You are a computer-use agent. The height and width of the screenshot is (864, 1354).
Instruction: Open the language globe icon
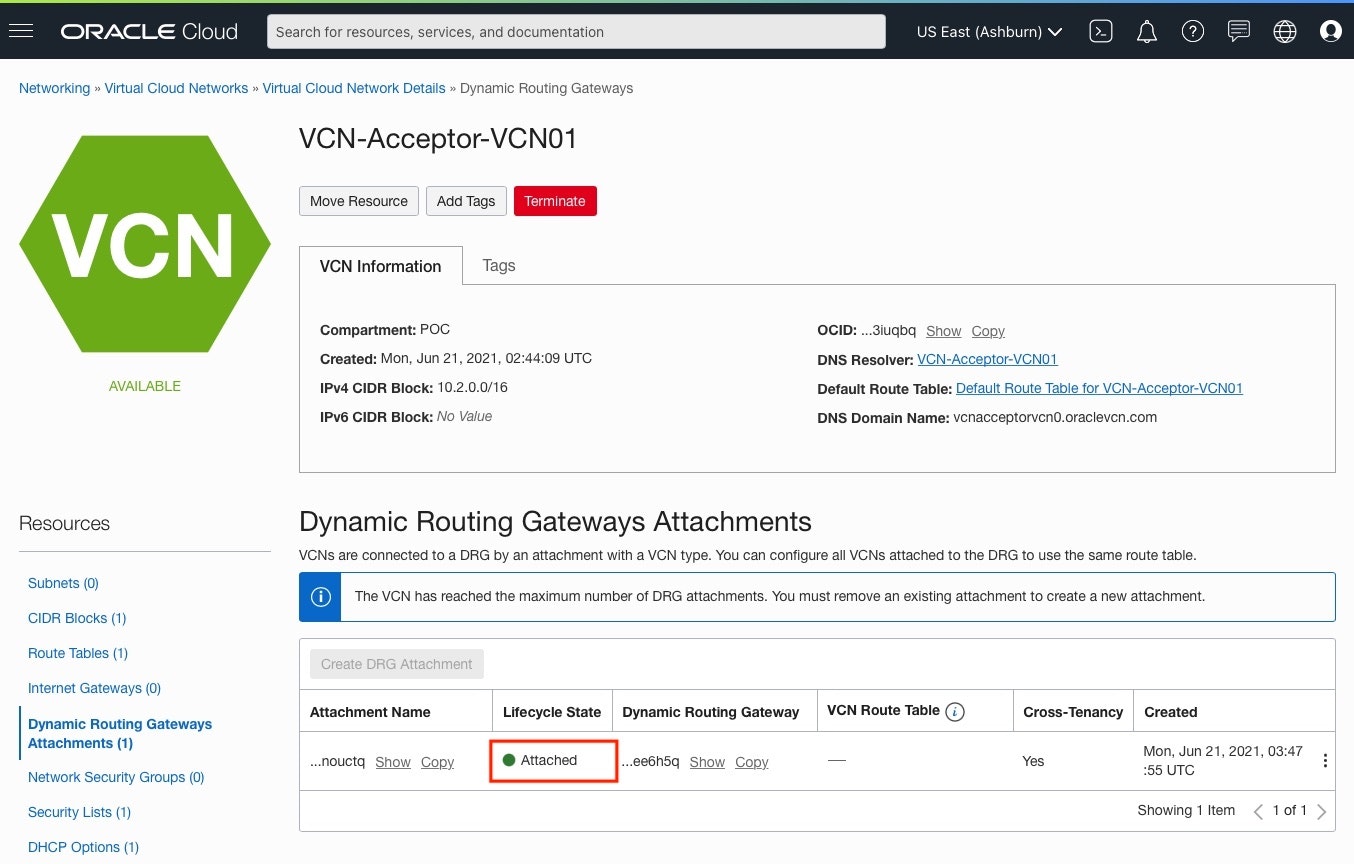pyautogui.click(x=1285, y=32)
